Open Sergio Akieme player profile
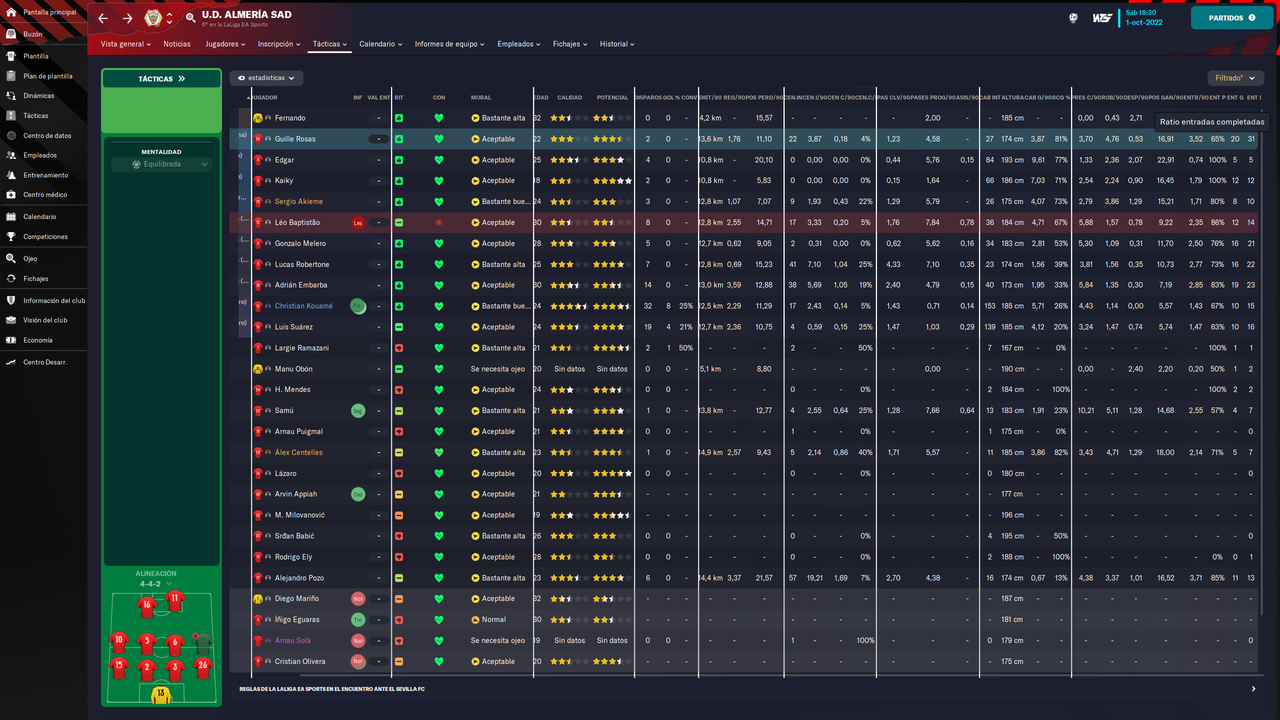1280x720 pixels. [x=299, y=202]
